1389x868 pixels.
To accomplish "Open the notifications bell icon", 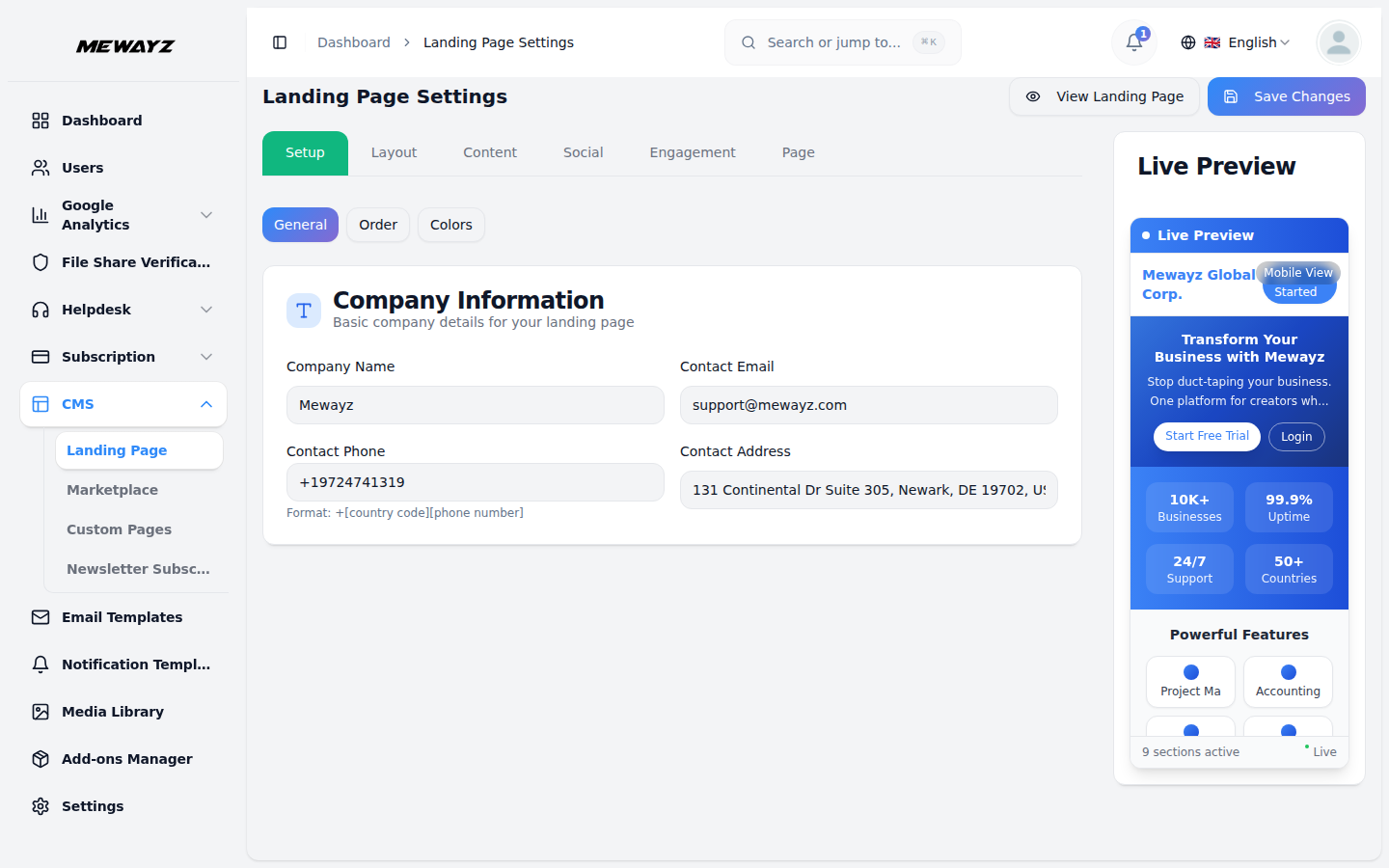I will [x=1133, y=42].
